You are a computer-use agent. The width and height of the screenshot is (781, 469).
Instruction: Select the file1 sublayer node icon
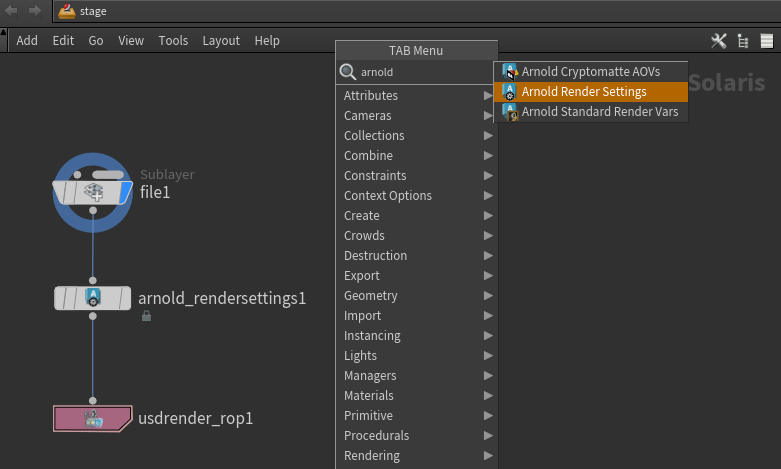click(93, 192)
